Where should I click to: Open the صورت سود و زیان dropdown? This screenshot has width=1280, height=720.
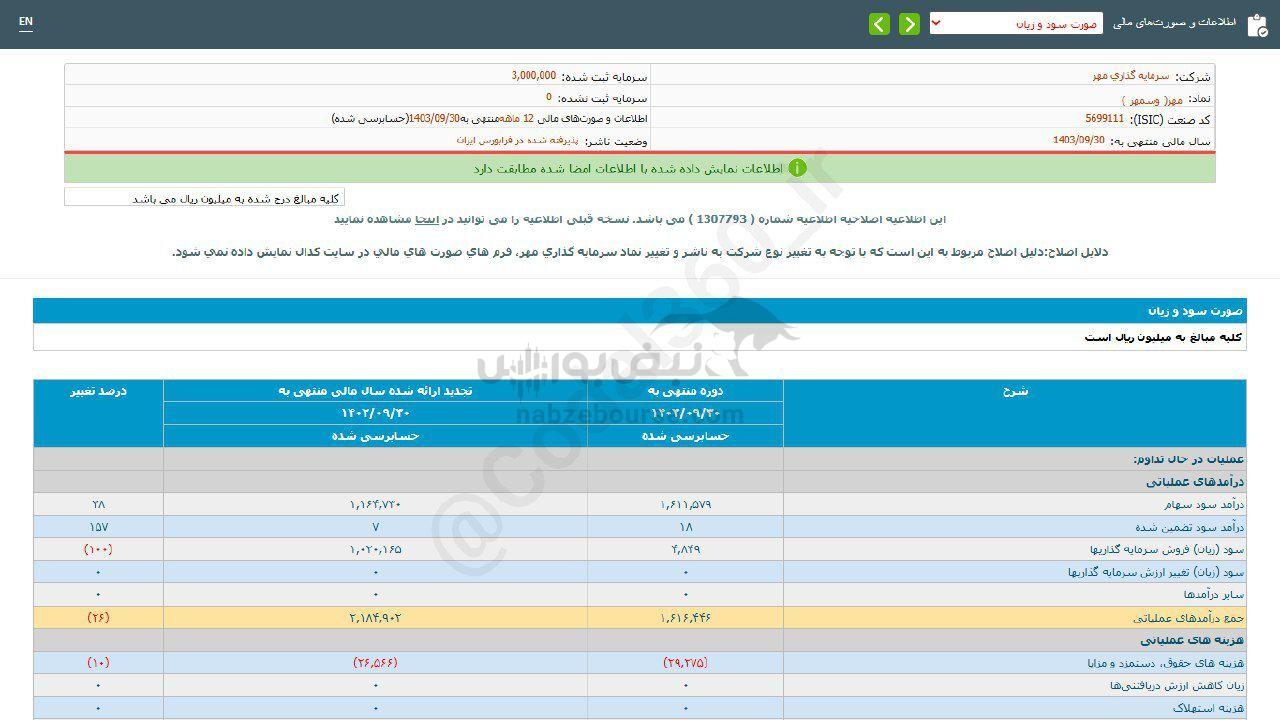1015,23
